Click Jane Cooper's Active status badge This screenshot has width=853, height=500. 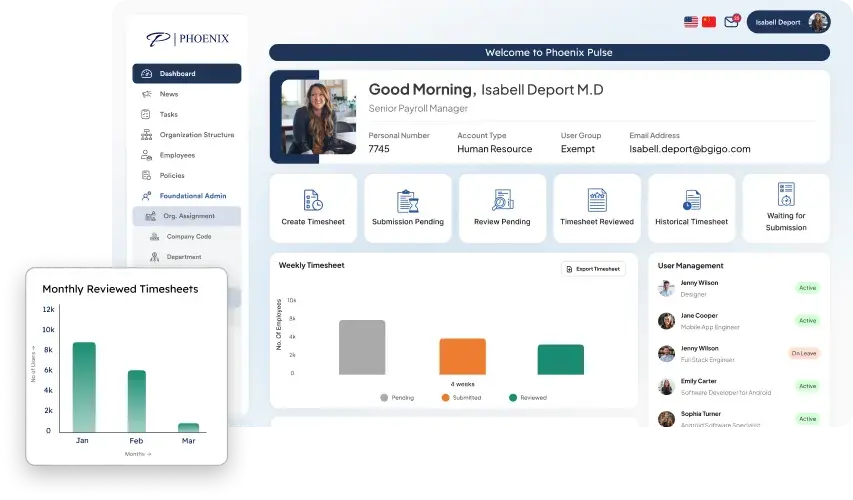pyautogui.click(x=807, y=320)
